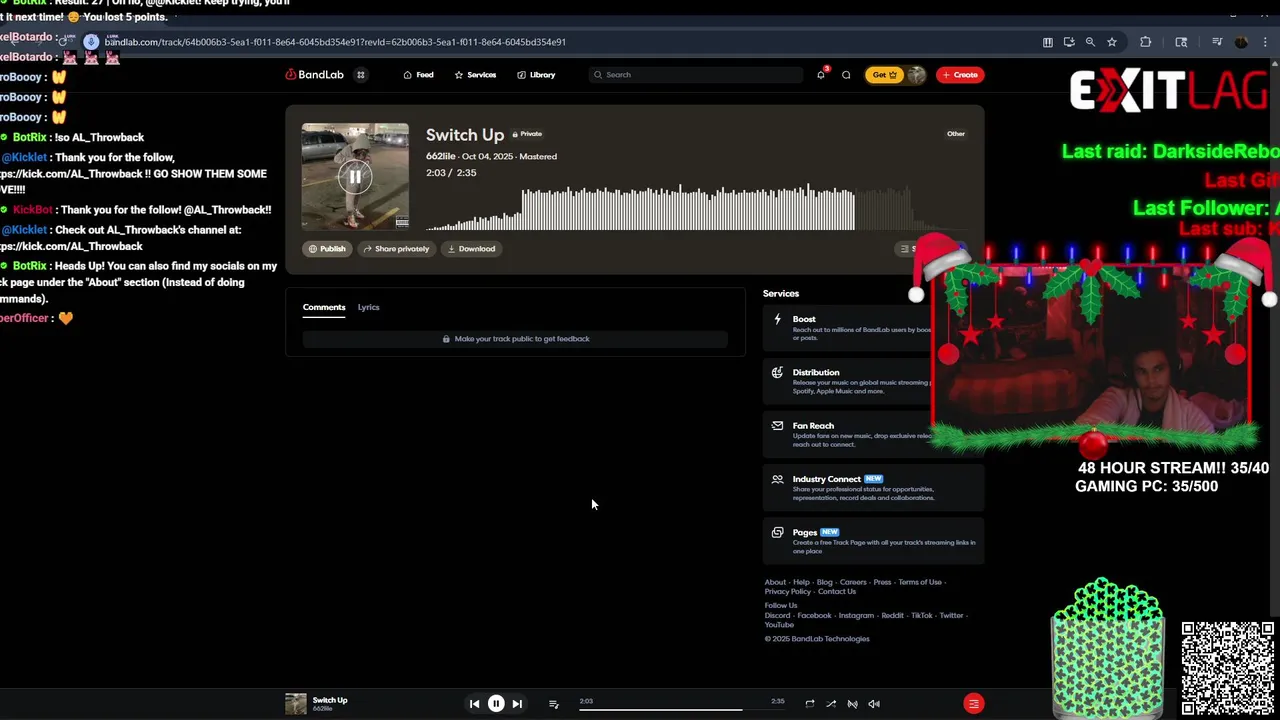Open the Library page
This screenshot has width=1280, height=720.
tap(536, 75)
